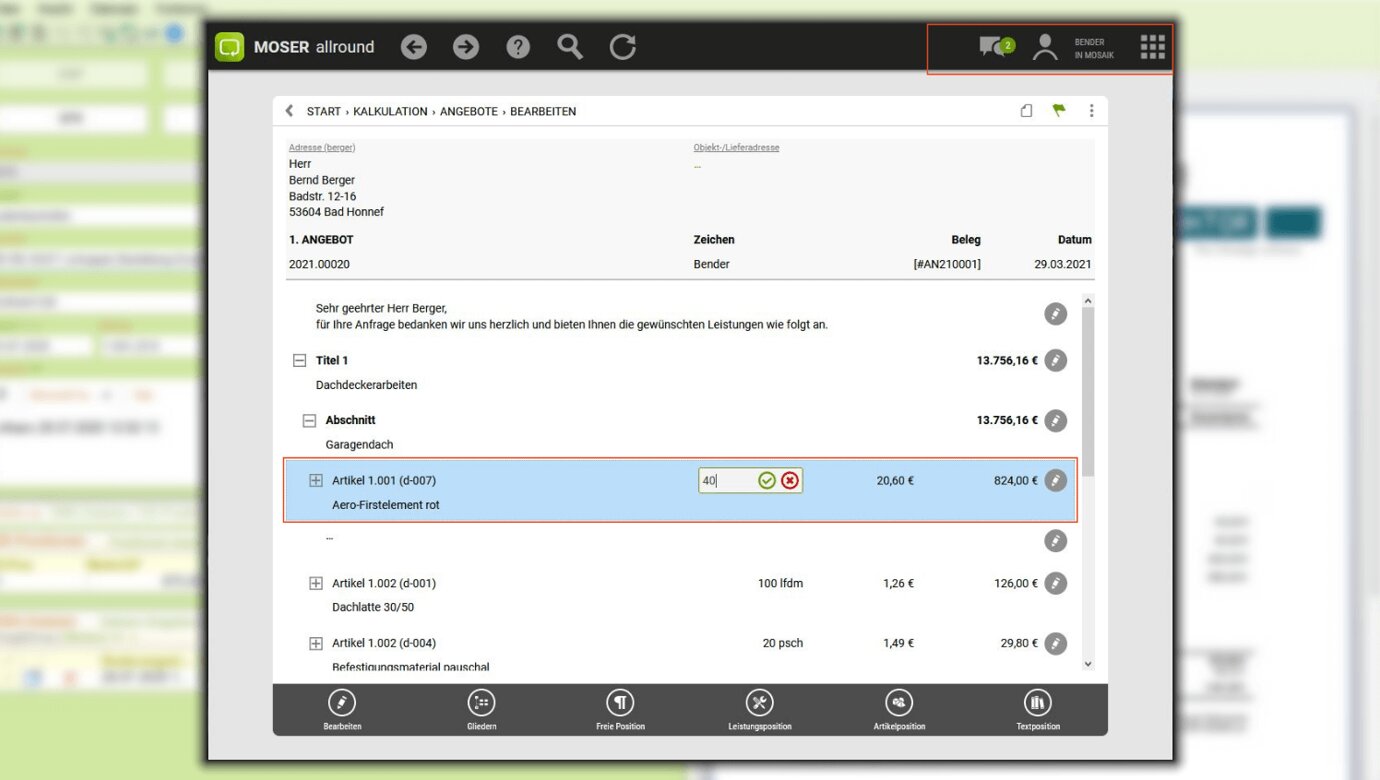The height and width of the screenshot is (780, 1380).
Task: Click the quantity input field showing 40
Action: pyautogui.click(x=725, y=481)
